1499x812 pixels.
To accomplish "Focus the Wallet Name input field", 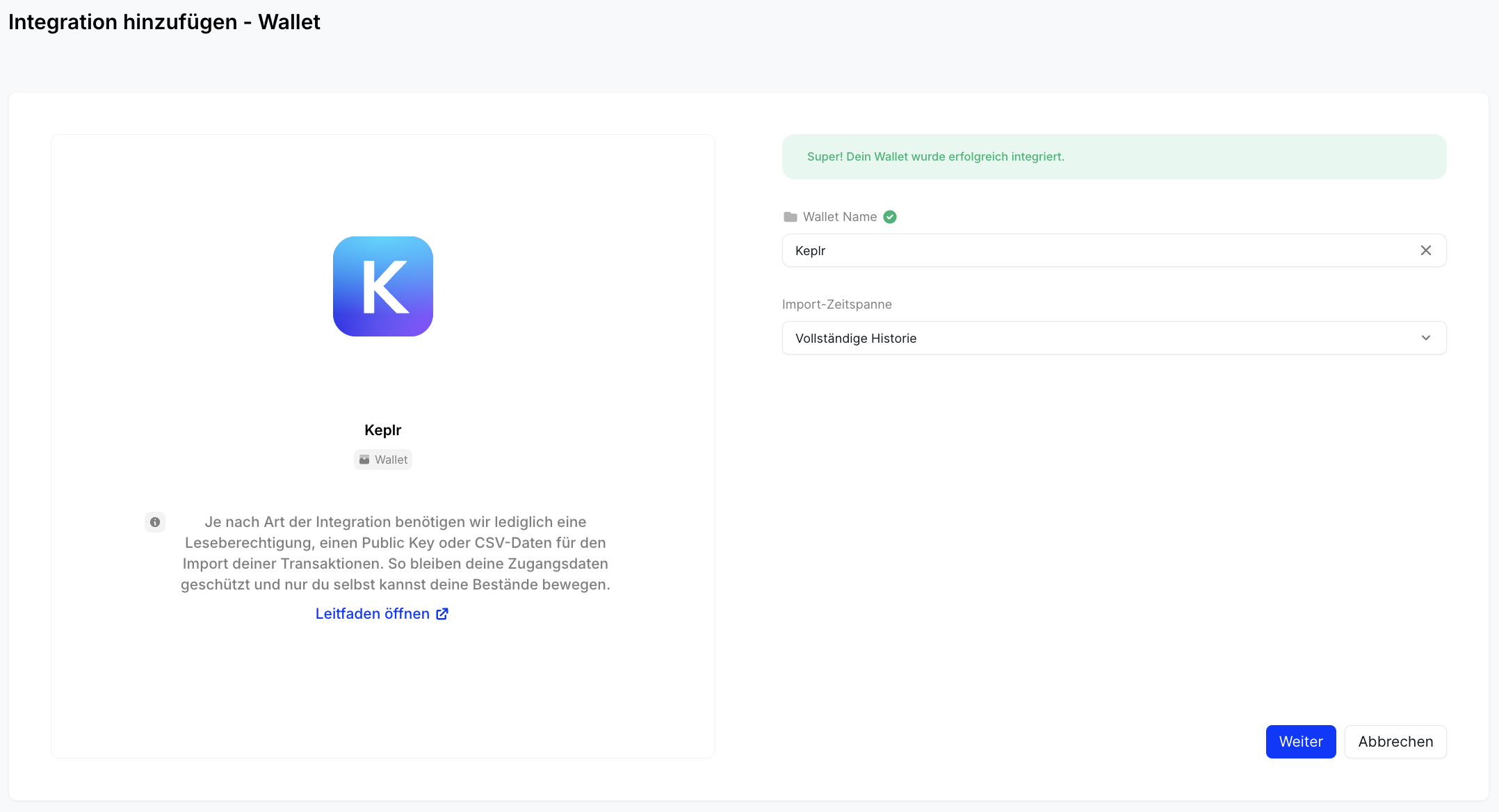I will (1114, 250).
